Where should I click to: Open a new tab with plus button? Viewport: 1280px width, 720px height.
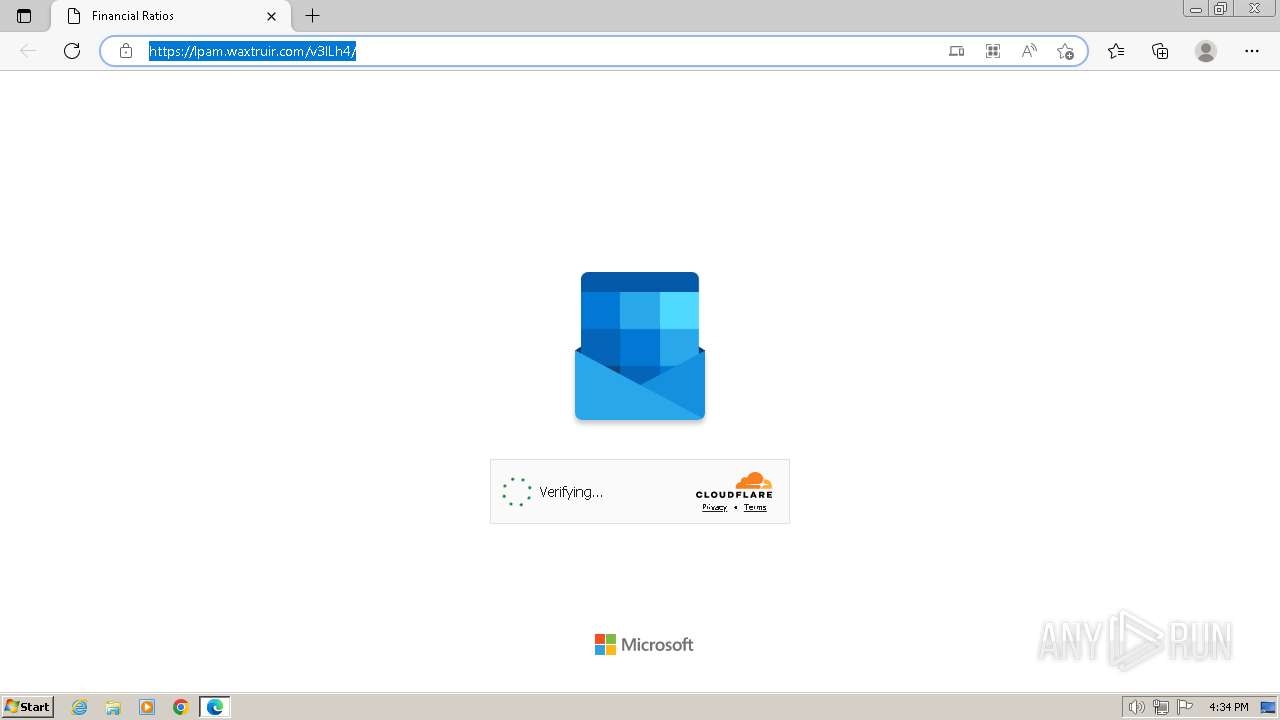[313, 16]
